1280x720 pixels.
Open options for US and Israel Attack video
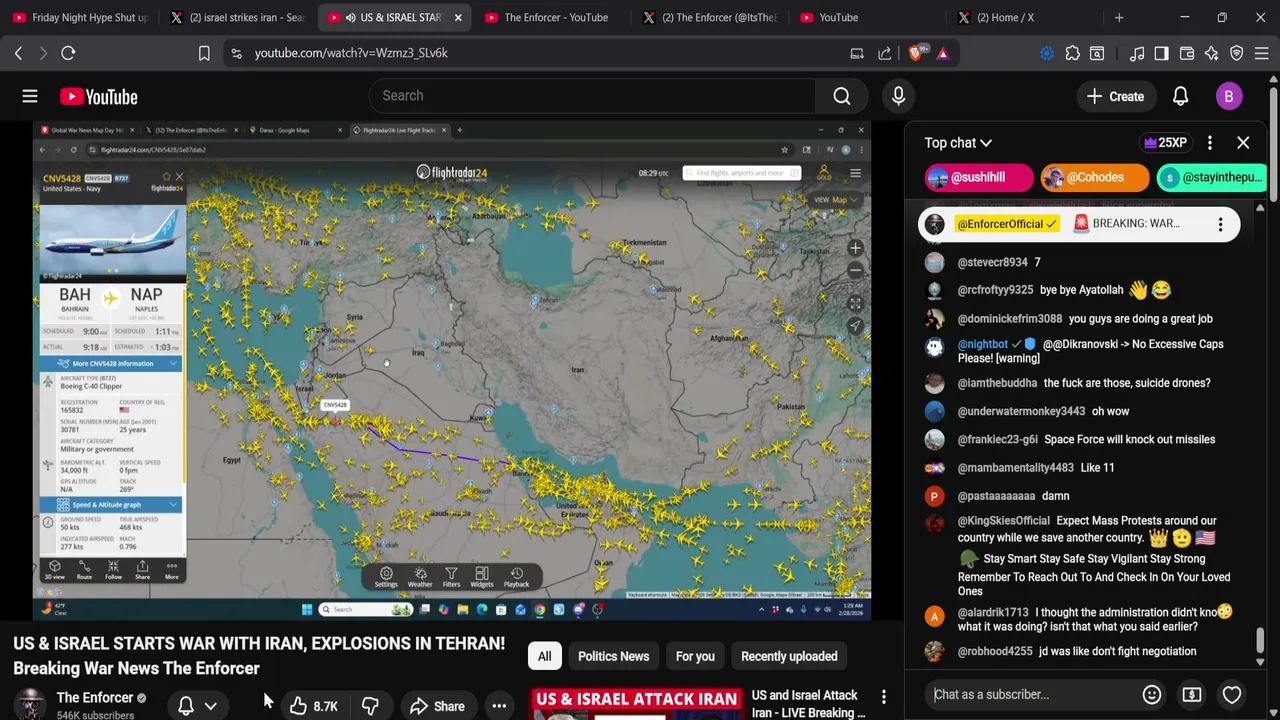pos(883,696)
